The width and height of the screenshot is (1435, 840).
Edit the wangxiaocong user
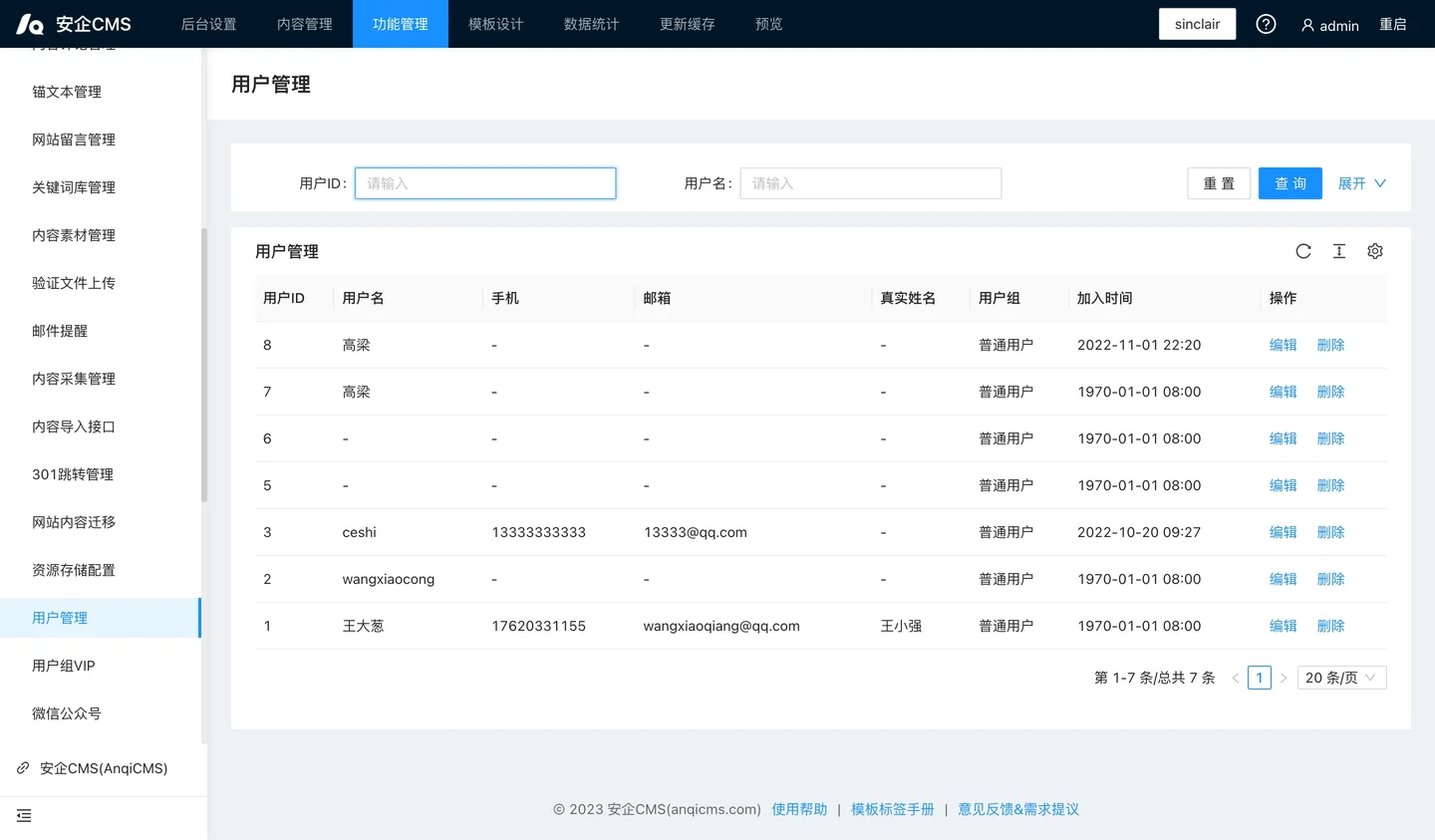point(1284,579)
